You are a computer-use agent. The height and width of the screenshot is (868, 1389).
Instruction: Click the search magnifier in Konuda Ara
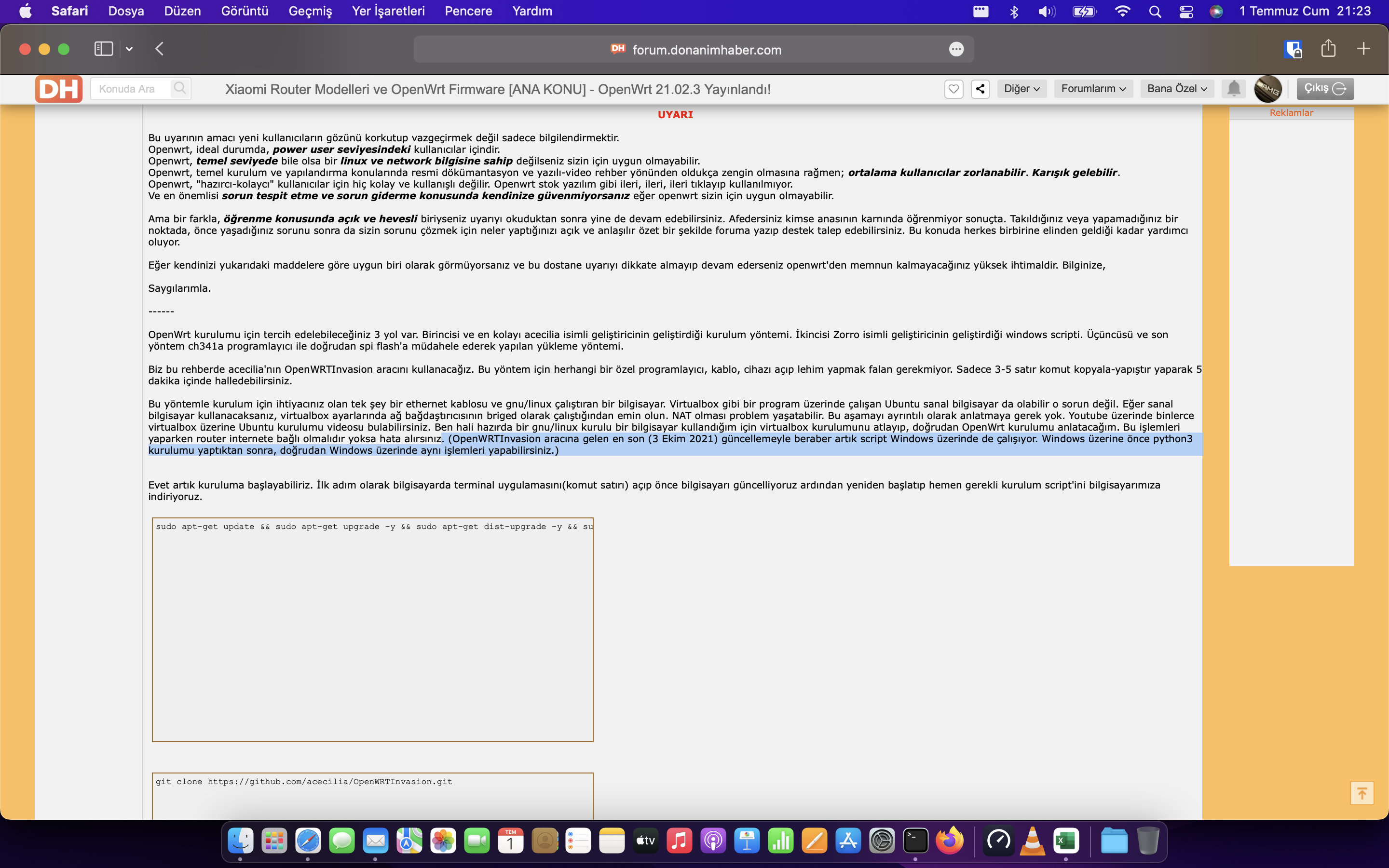click(x=179, y=88)
